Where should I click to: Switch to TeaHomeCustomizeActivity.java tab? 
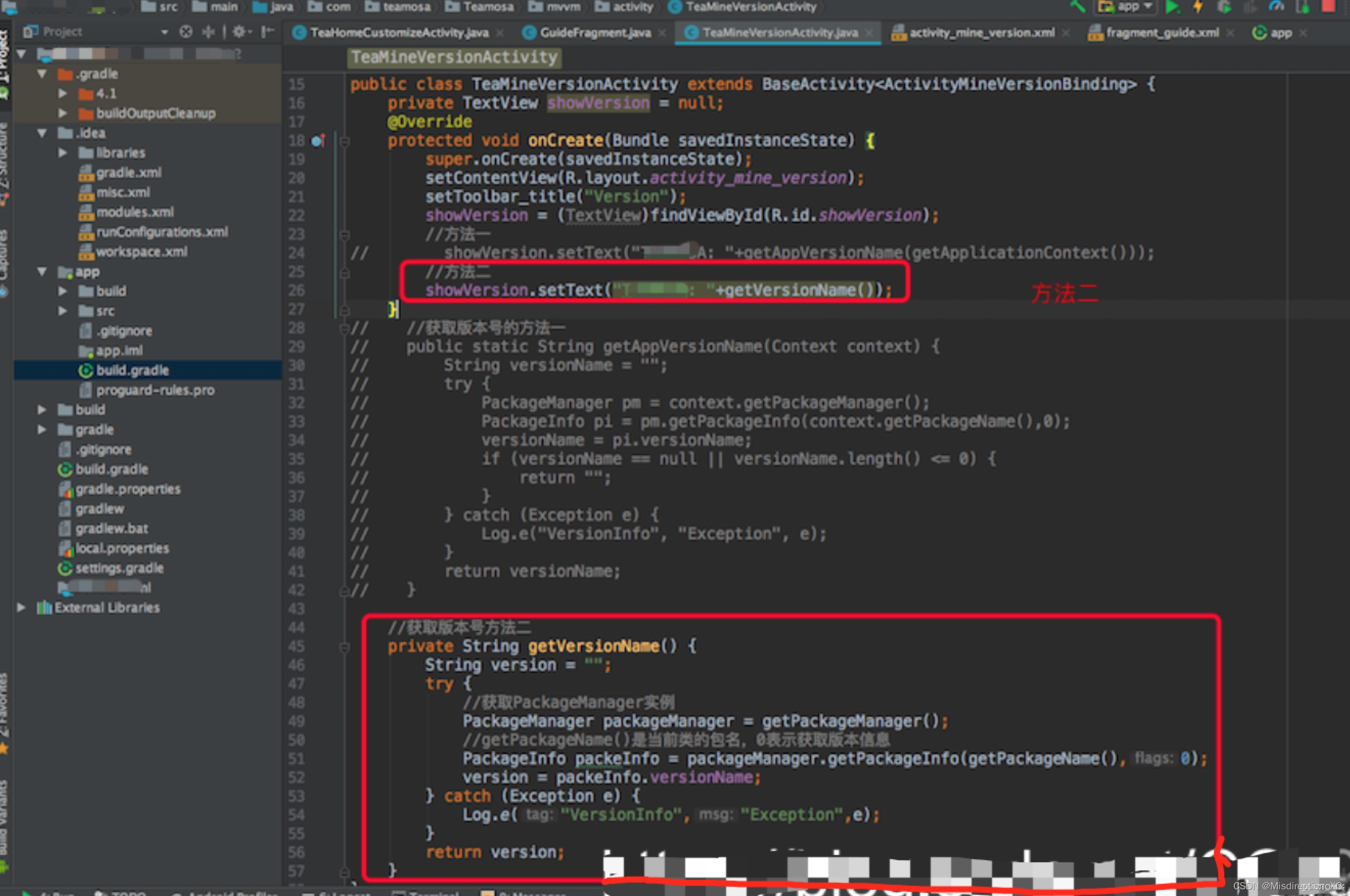398,33
